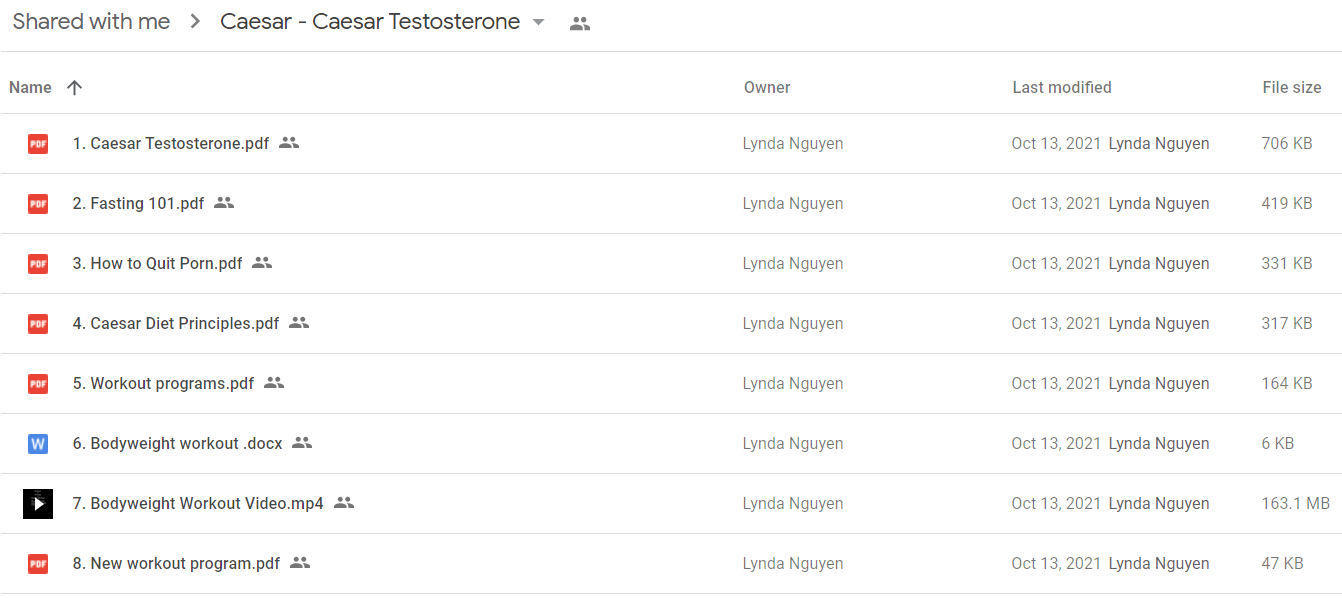Click the PDF icon for Workout programs.pdf
Image resolution: width=1342 pixels, height=598 pixels.
[38, 383]
